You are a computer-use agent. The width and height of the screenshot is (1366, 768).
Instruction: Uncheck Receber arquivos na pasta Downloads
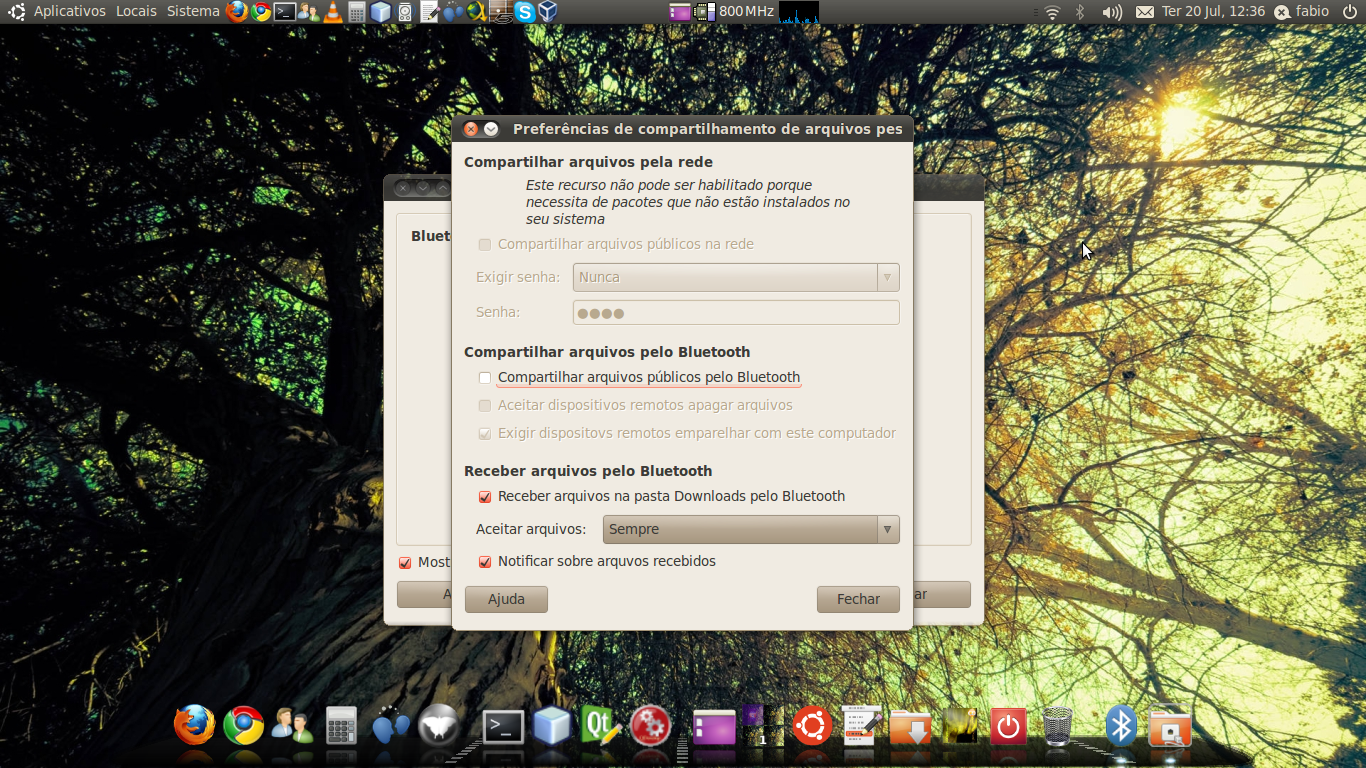click(485, 497)
